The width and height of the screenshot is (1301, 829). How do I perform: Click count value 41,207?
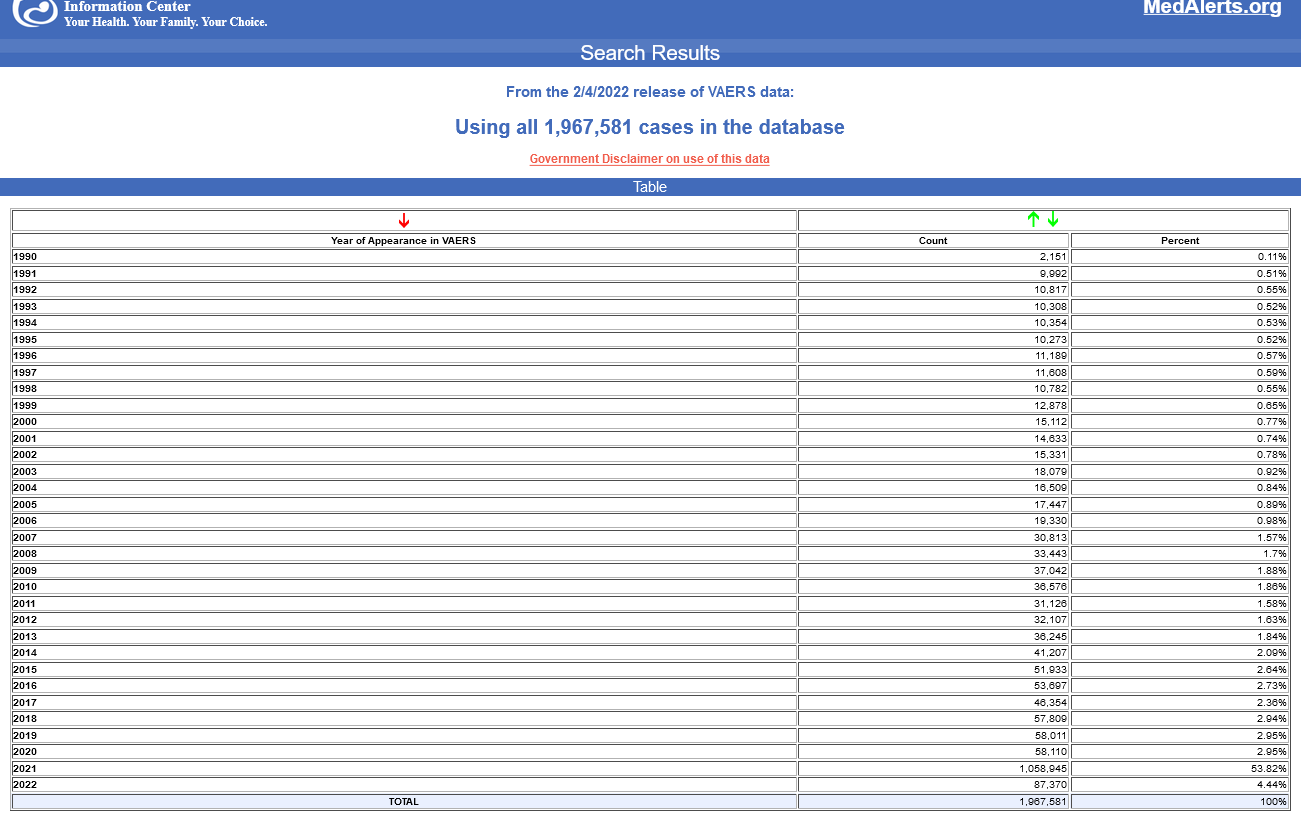point(1051,653)
